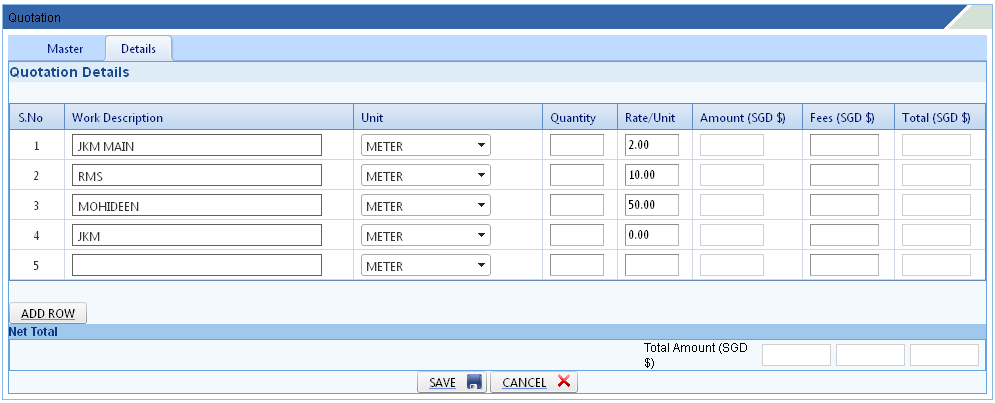Click the ADD ROW button

point(48,314)
